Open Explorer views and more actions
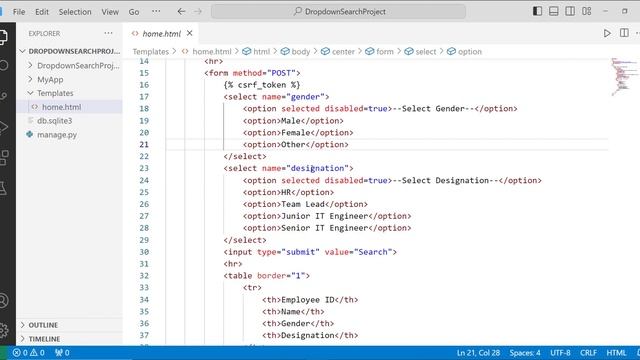Viewport: 640px width, 360px height. [x=108, y=33]
